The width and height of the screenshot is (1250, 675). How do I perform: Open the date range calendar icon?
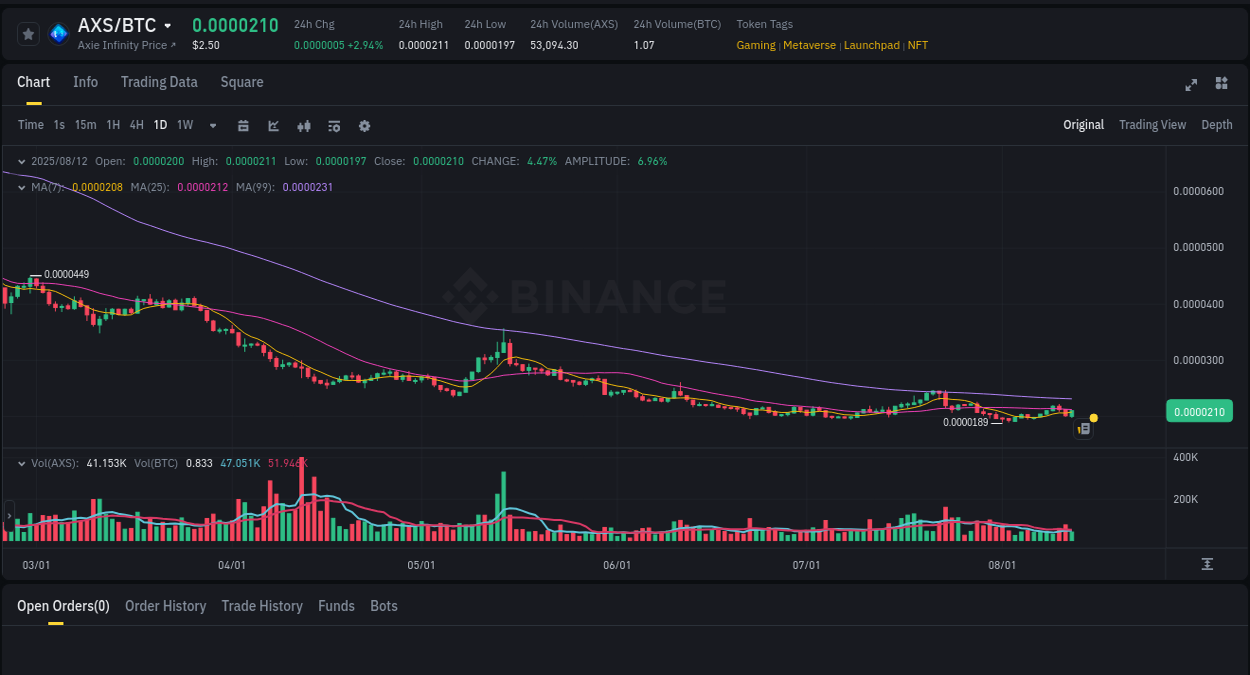point(243,125)
